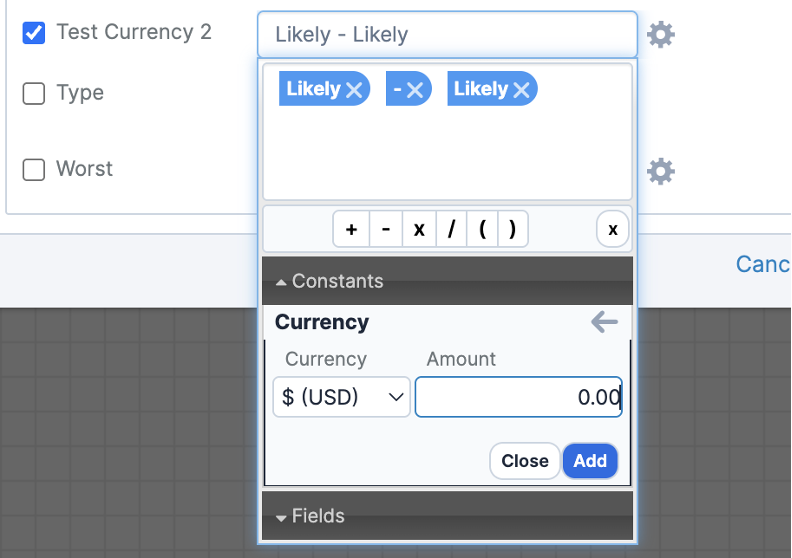The image size is (792, 558).
Task: Remove the second Likely token
Action: [521, 90]
